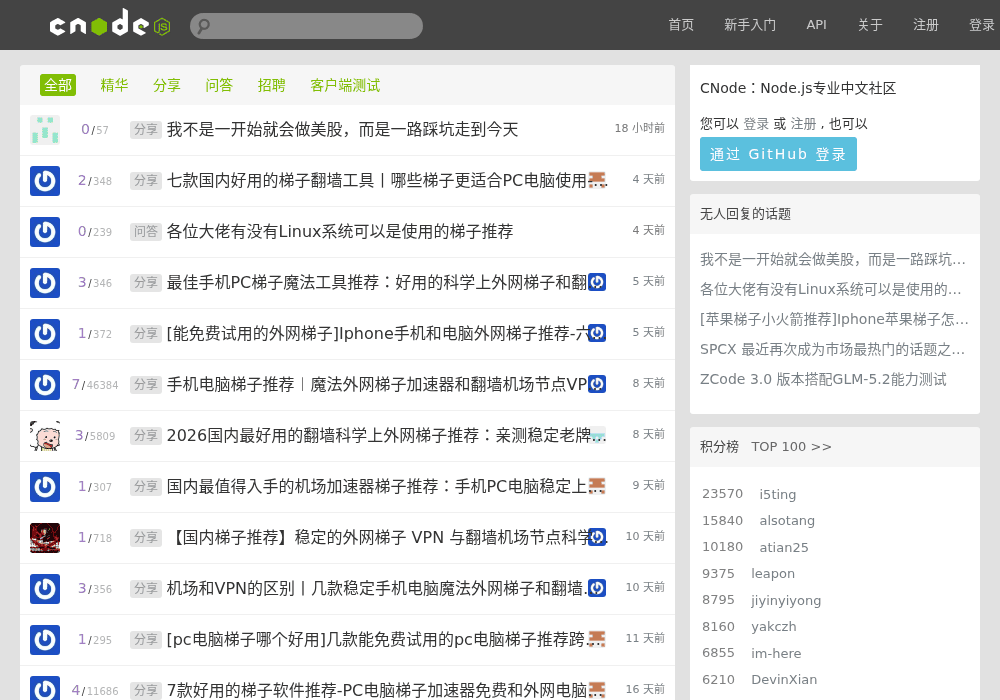The height and width of the screenshot is (700, 1000).
Task: Open avatar of 我不是一开始就会做美股 author
Action: tap(45, 129)
